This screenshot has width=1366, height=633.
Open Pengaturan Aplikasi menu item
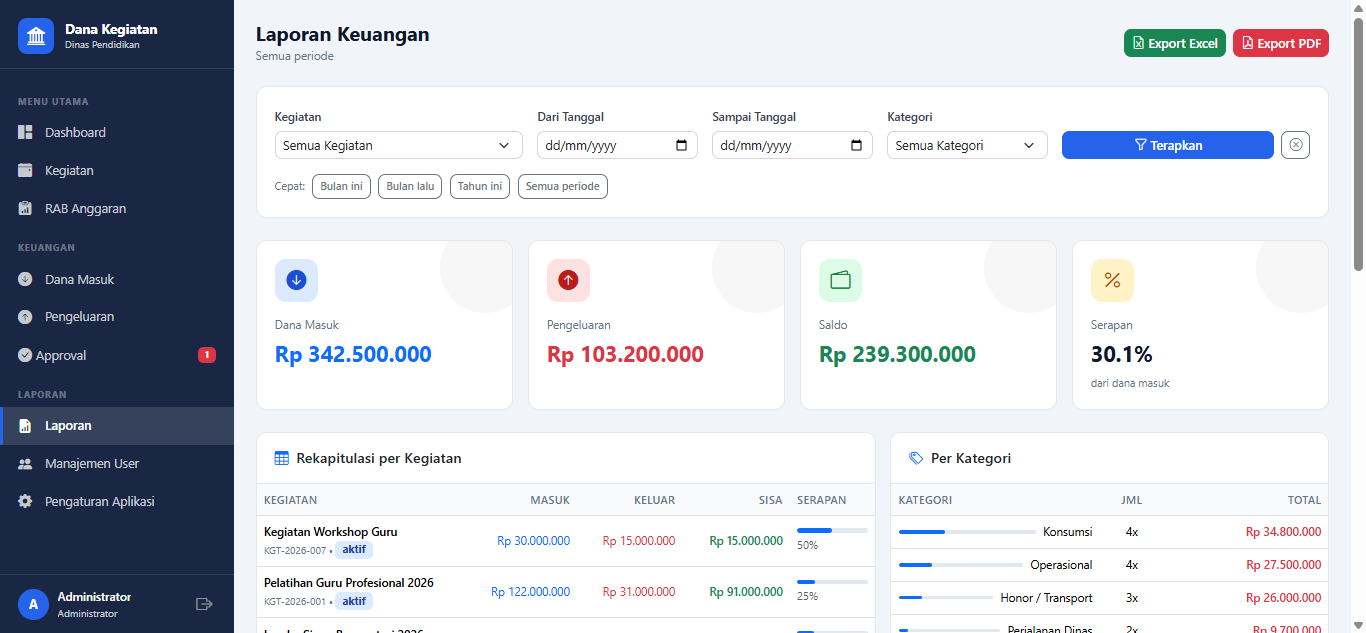pos(117,502)
